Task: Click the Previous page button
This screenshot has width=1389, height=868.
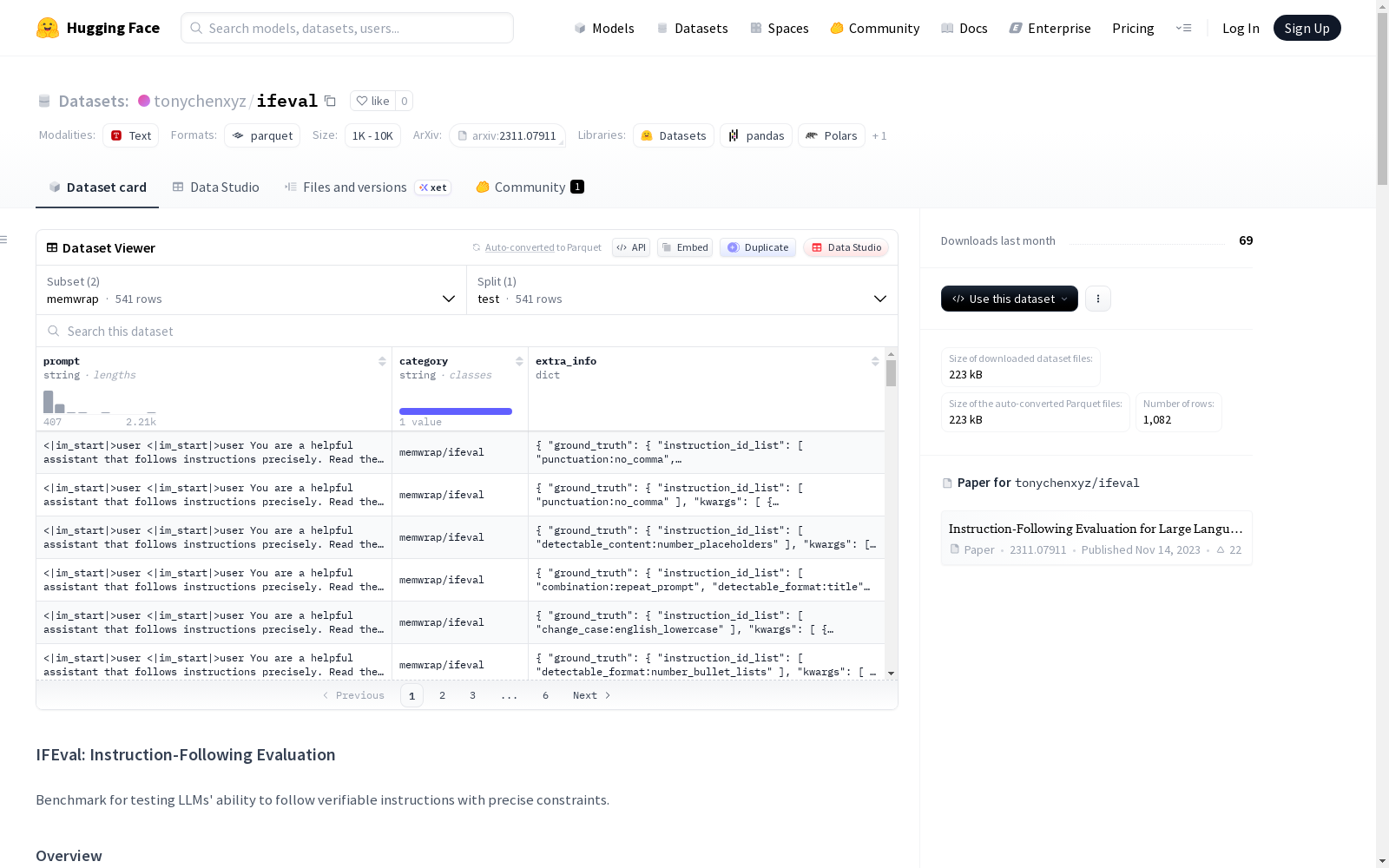Action: 353,695
